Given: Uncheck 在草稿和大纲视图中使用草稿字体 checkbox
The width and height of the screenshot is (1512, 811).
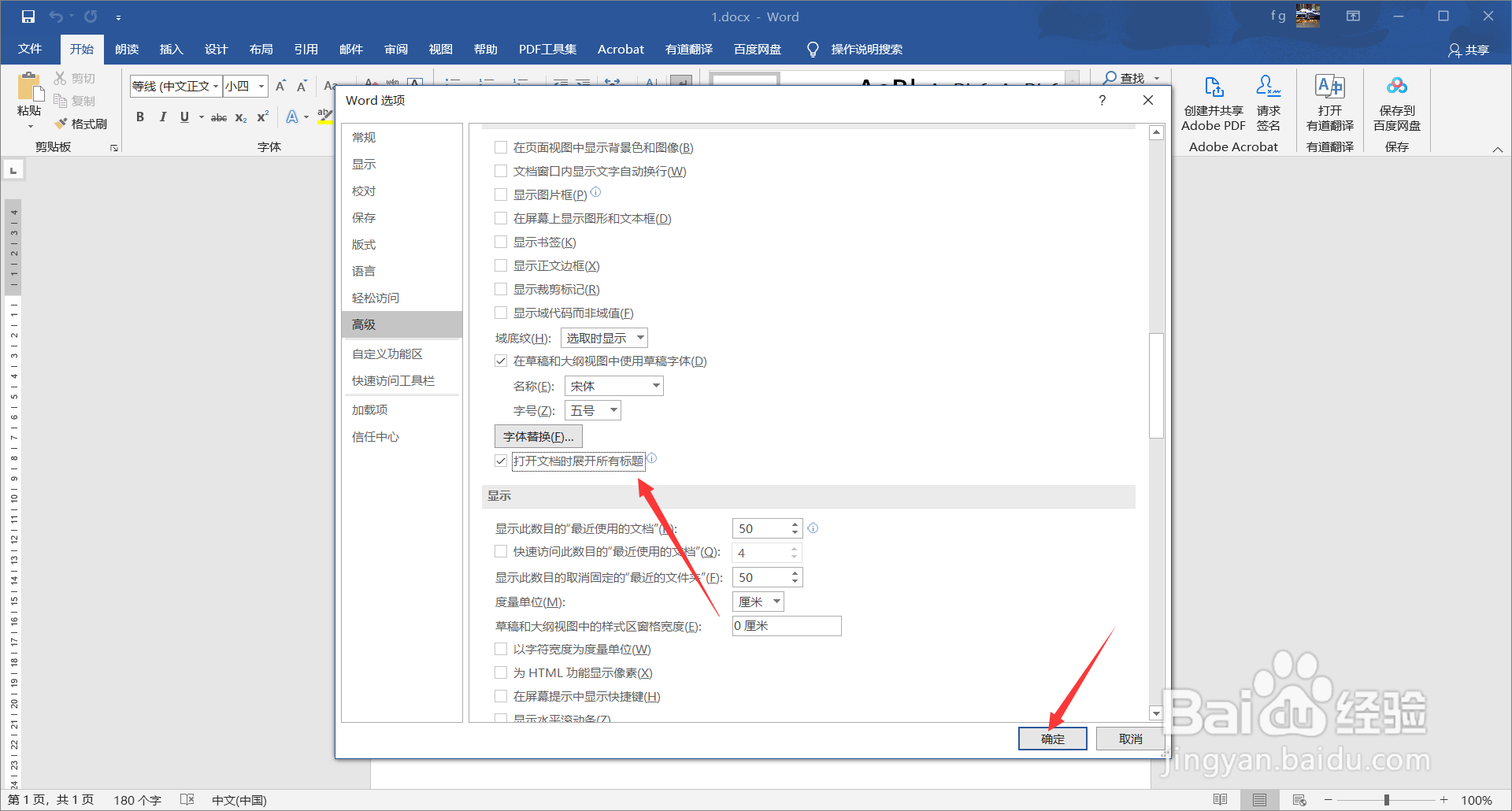Looking at the screenshot, I should 501,361.
